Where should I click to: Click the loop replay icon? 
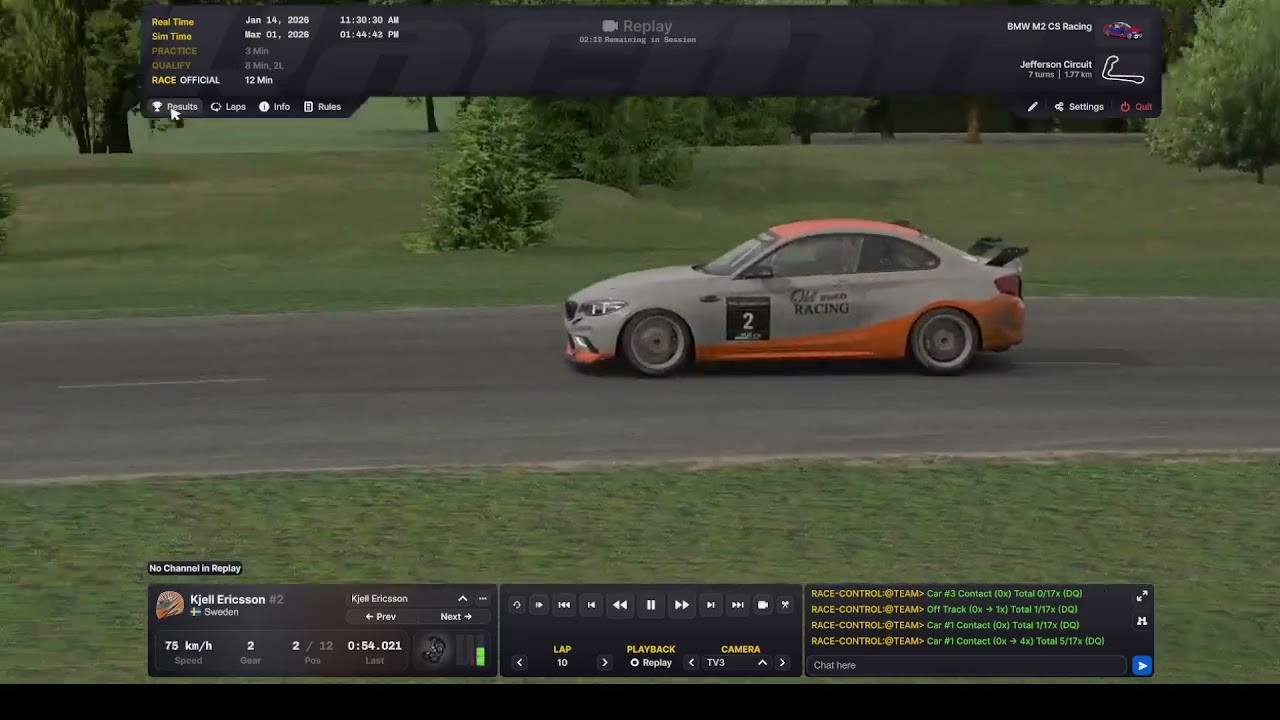(x=516, y=605)
